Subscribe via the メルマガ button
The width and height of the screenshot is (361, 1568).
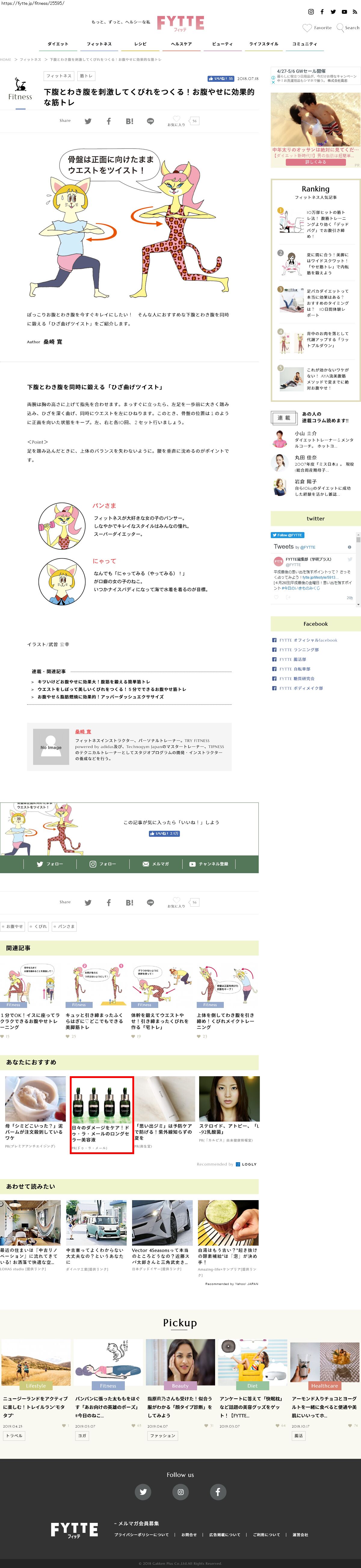click(x=156, y=864)
